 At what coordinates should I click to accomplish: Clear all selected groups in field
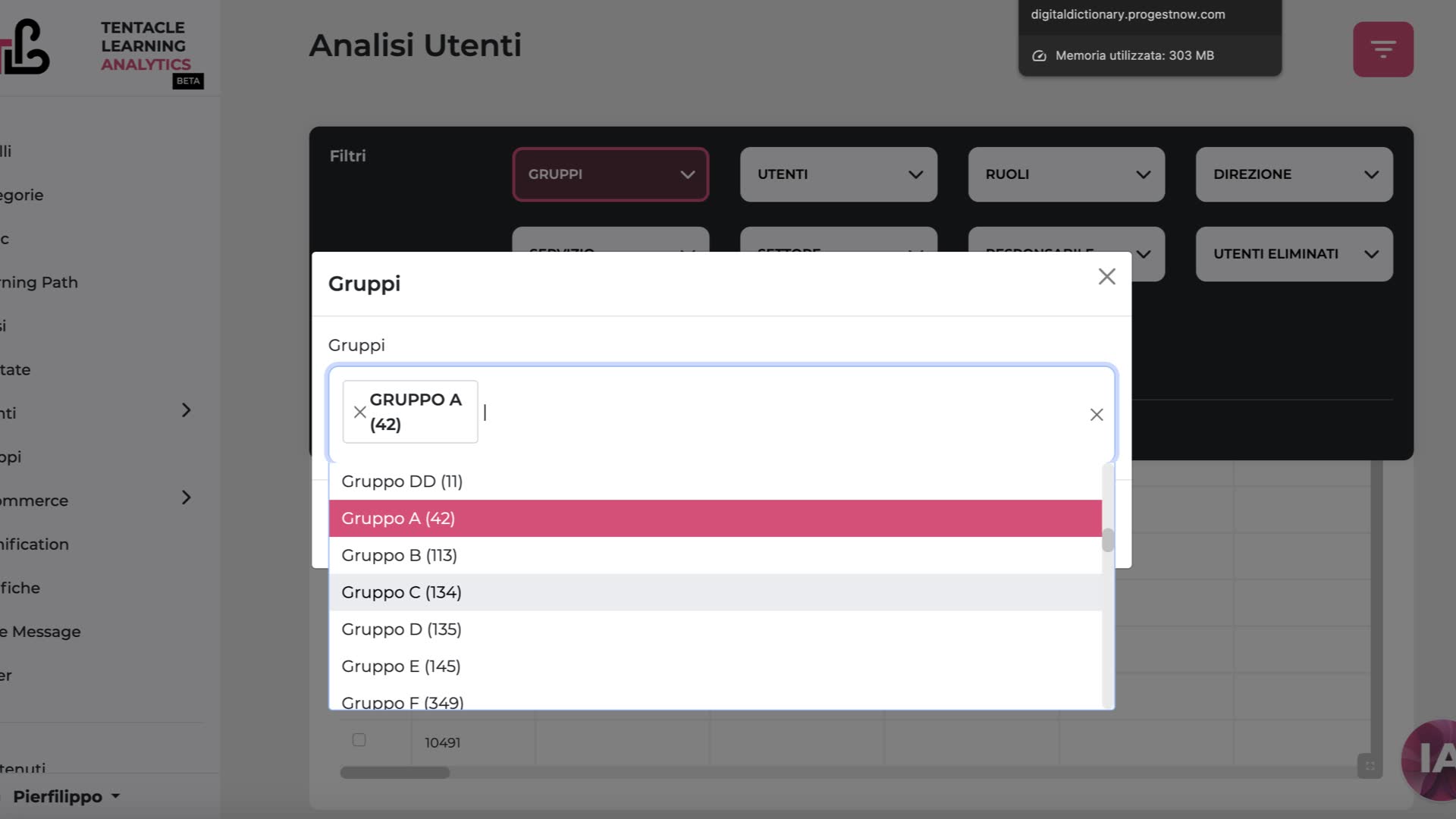(1096, 415)
